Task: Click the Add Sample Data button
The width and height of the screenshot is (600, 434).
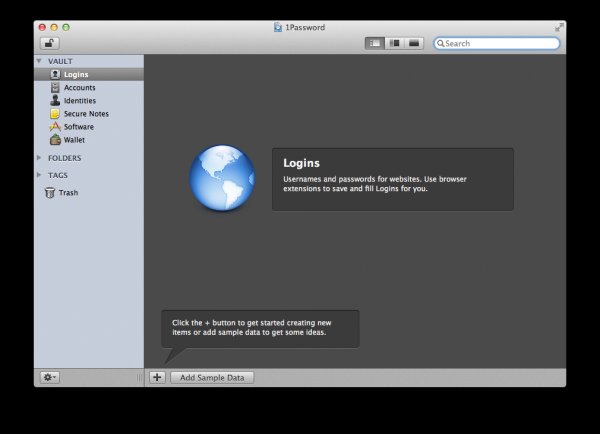Action: point(212,377)
